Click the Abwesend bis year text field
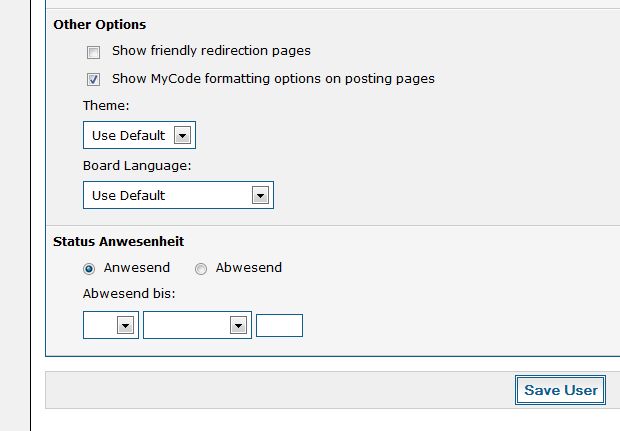The image size is (620, 431). click(x=280, y=325)
